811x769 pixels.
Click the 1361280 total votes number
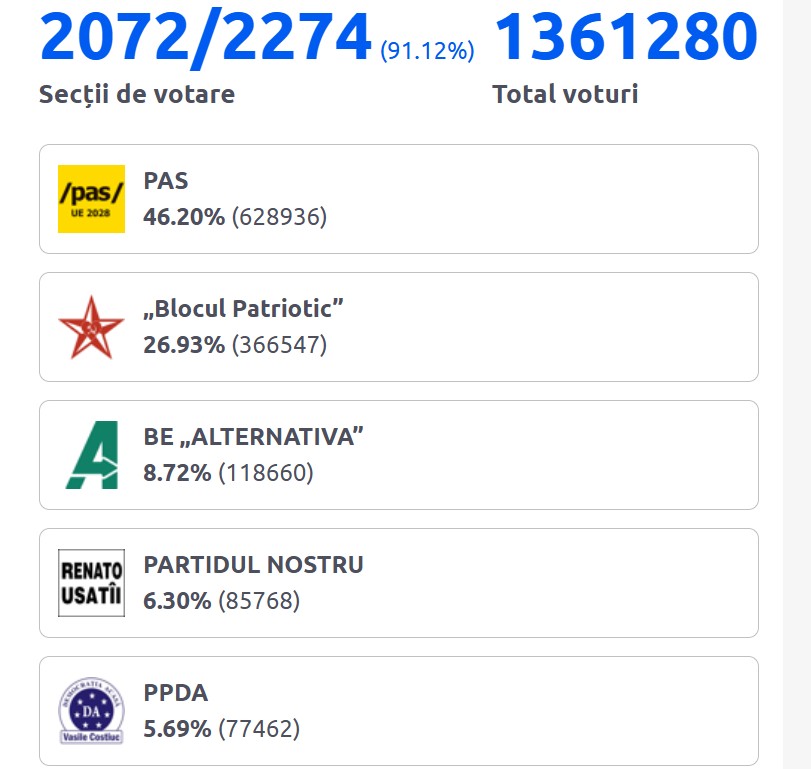(625, 38)
